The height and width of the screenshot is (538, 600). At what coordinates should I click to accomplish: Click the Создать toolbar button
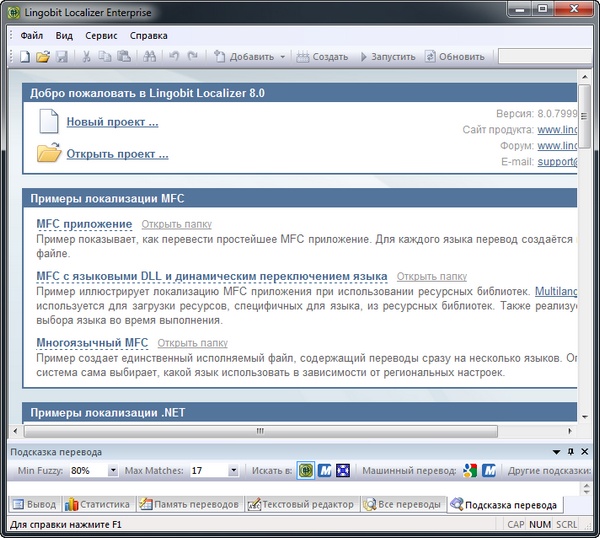(x=322, y=57)
